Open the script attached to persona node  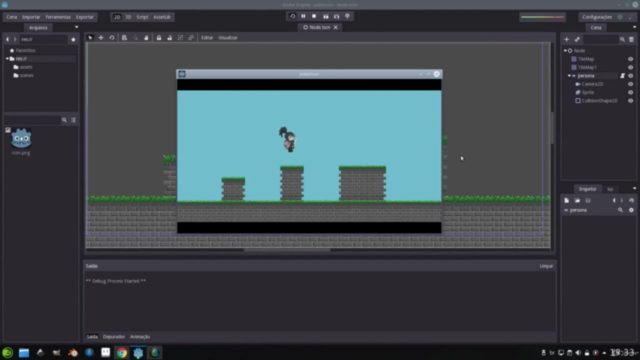coord(622,76)
